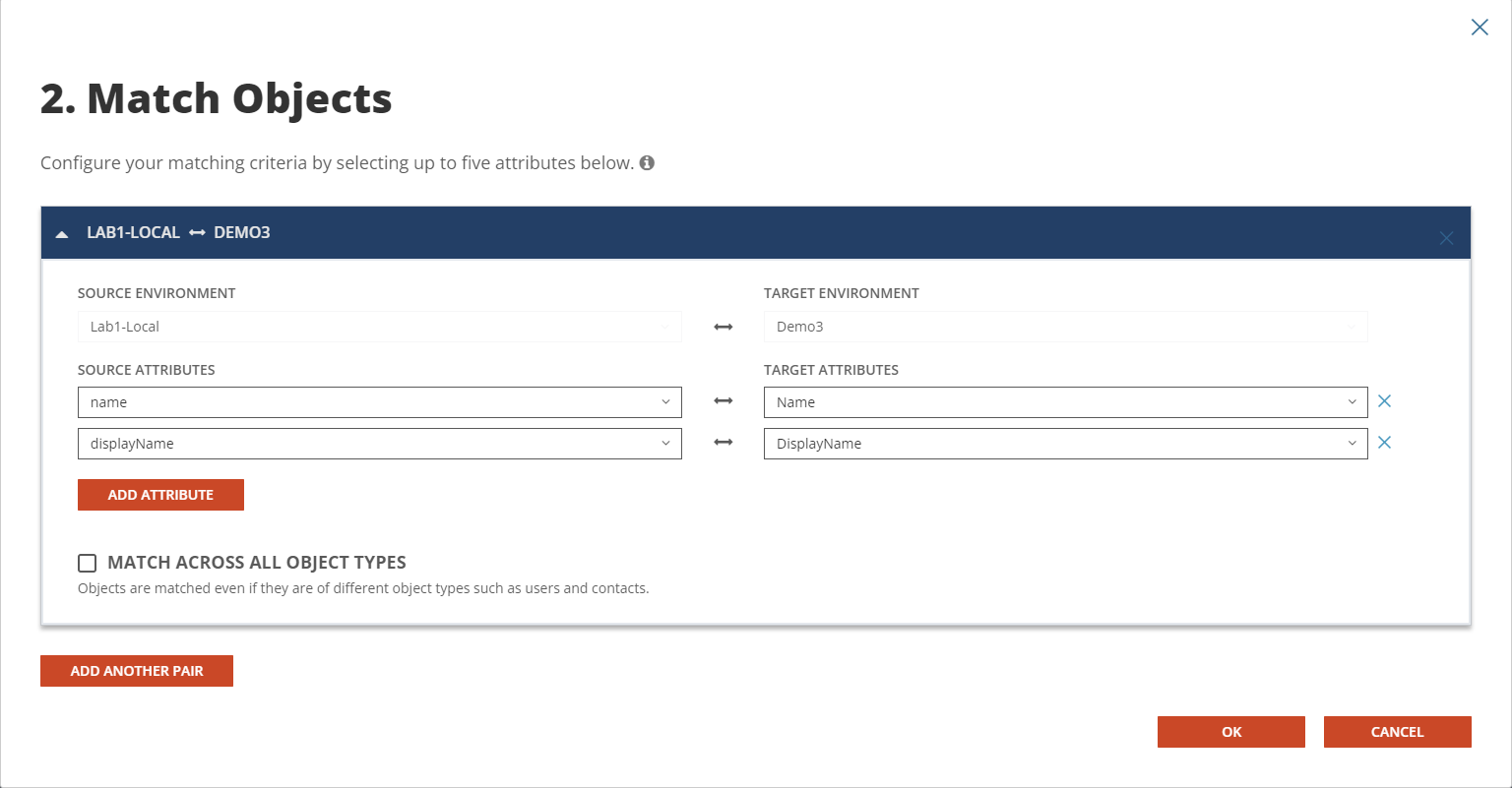Open the source attribute 'name' dropdown
The height and width of the screenshot is (788, 1512).
click(x=379, y=402)
